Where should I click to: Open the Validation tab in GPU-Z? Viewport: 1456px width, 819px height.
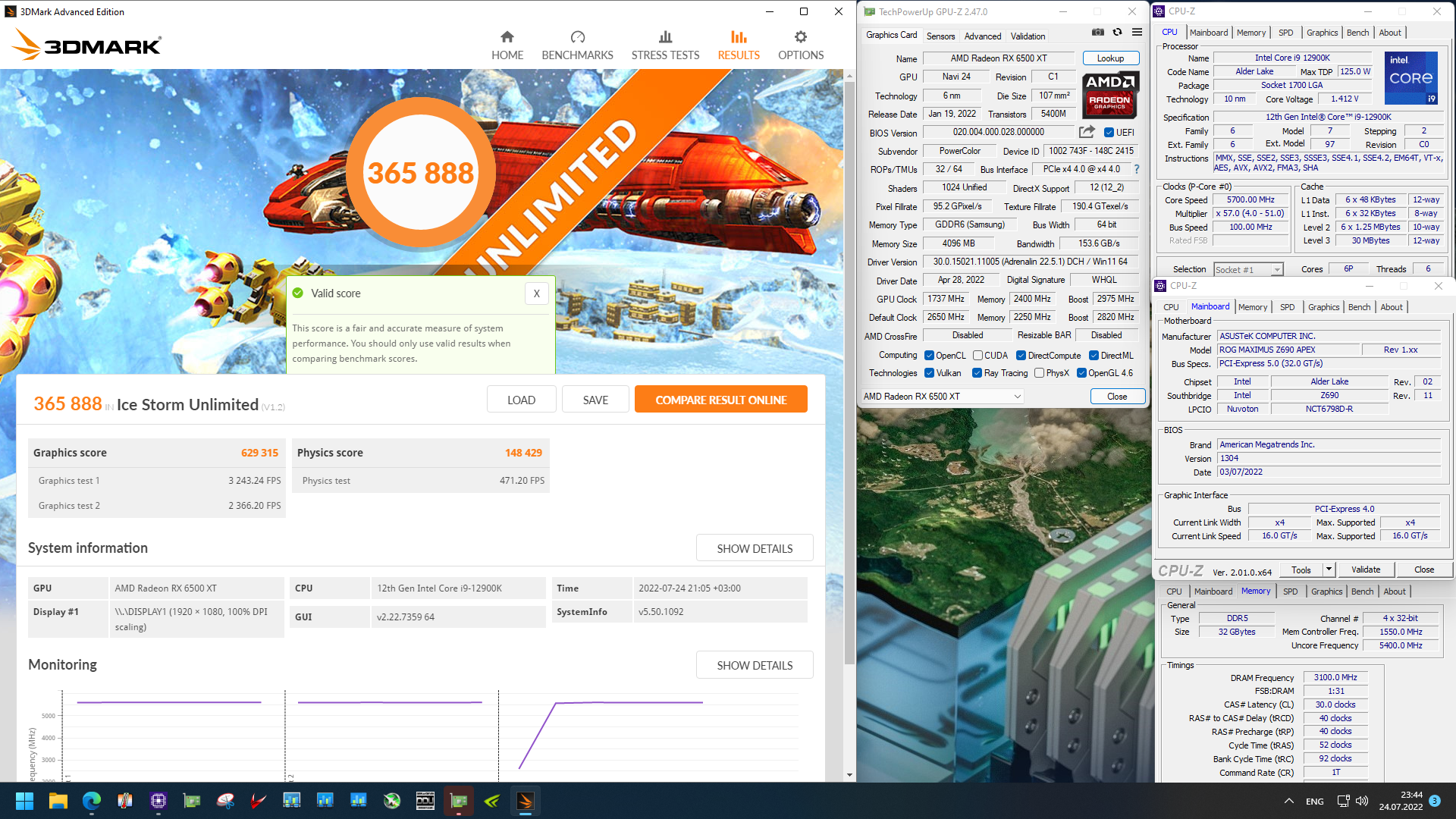pos(1028,36)
